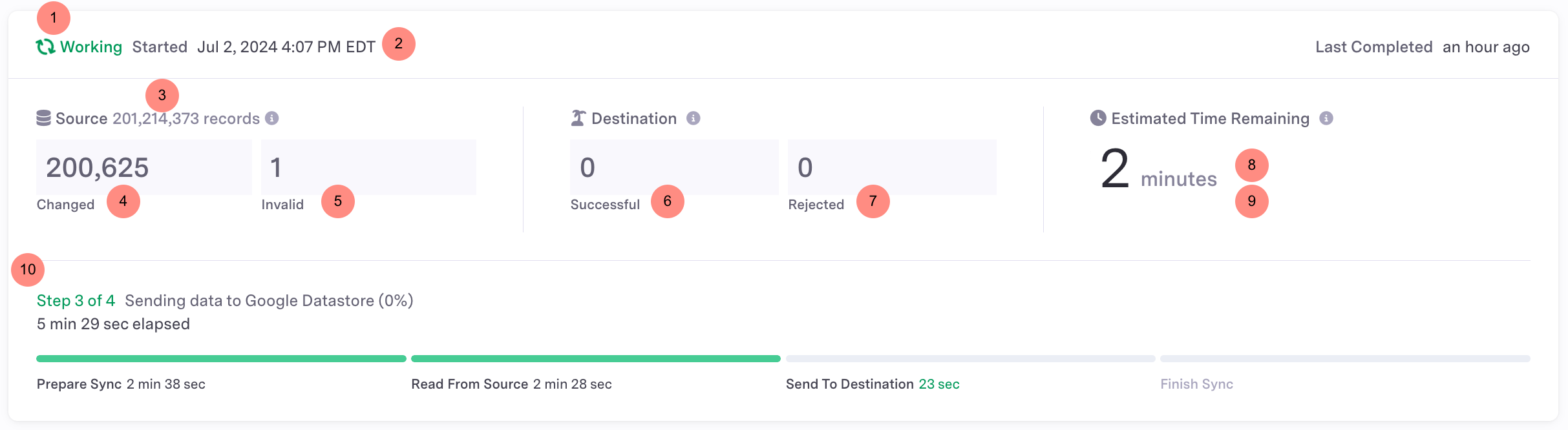This screenshot has width=1568, height=430.
Task: Click the Read From Source progress segment
Action: [x=595, y=358]
